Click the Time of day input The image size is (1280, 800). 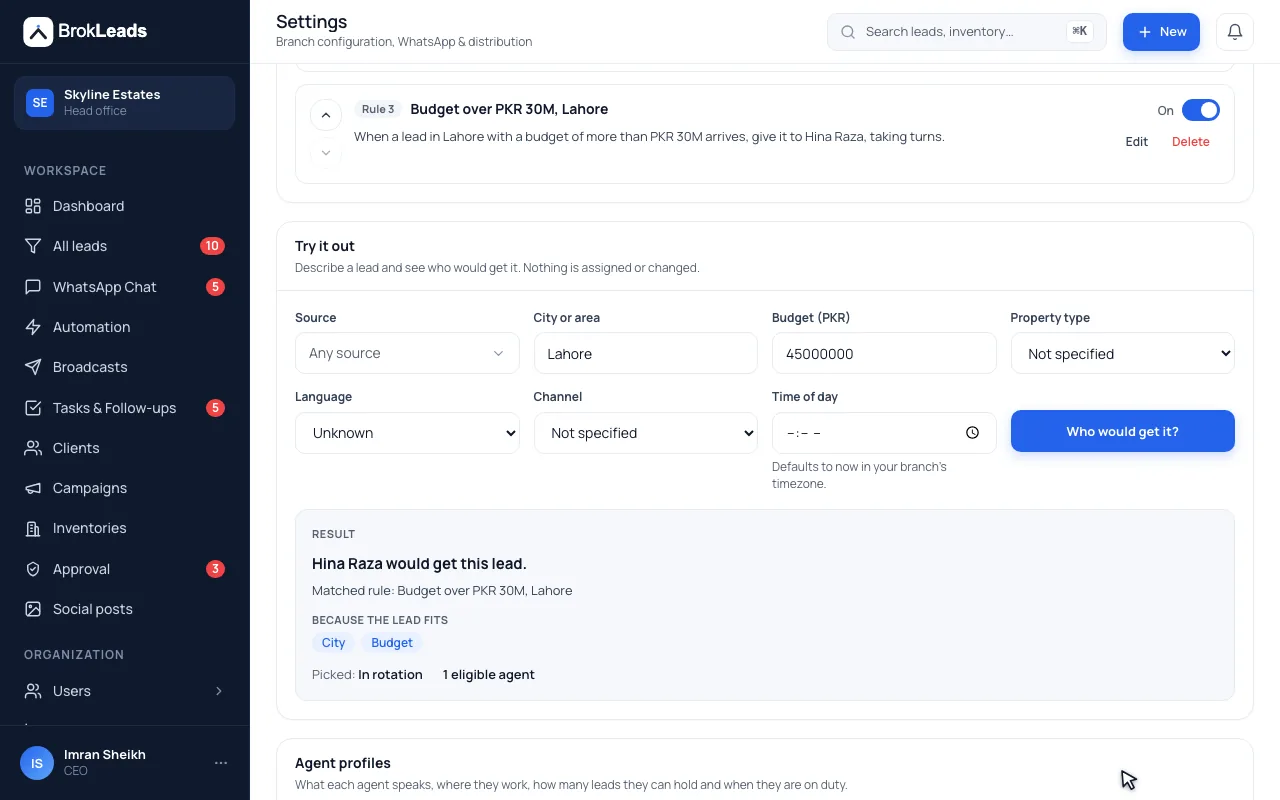click(884, 433)
